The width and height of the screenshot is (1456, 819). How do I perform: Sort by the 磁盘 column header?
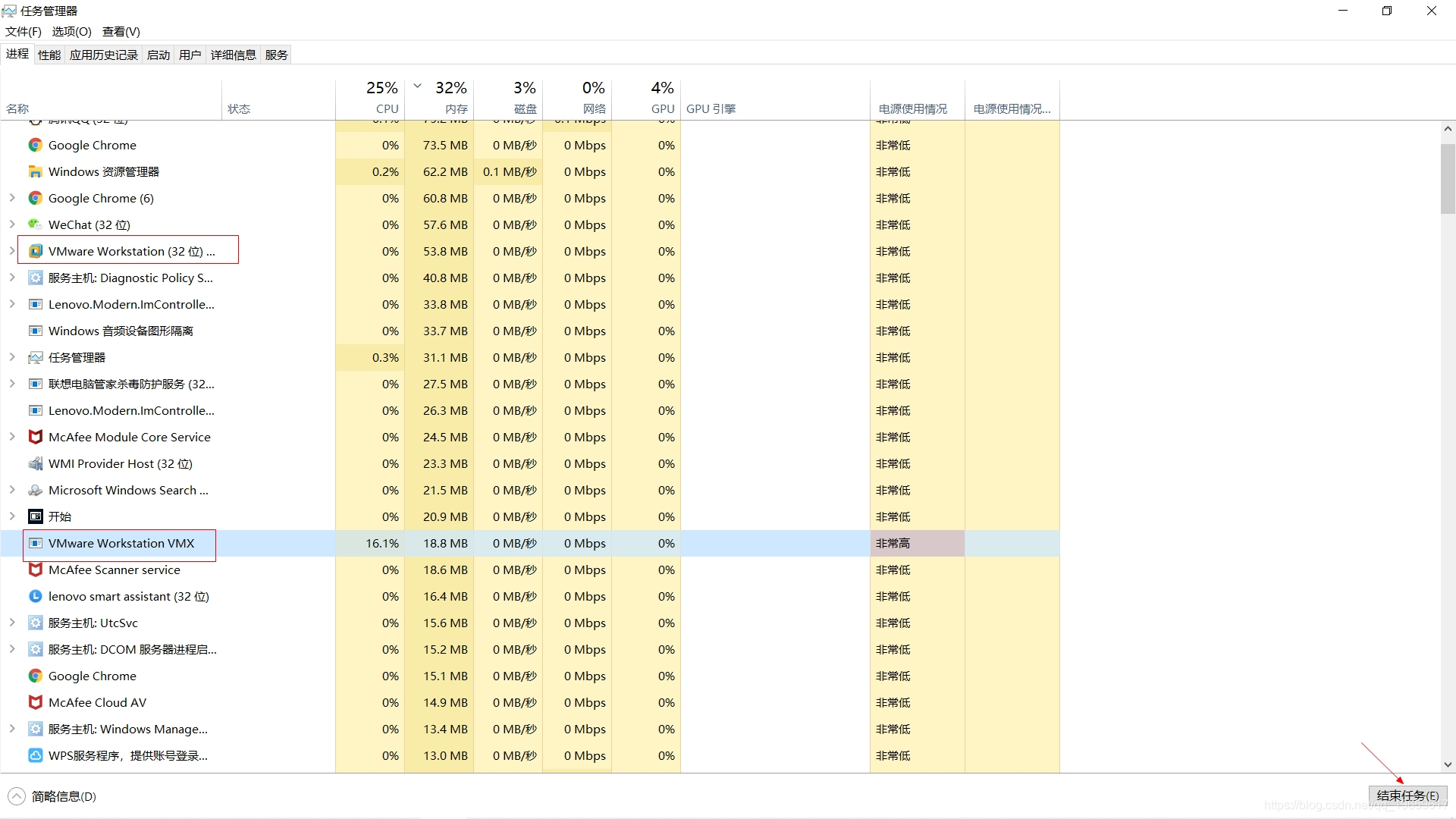click(x=508, y=99)
